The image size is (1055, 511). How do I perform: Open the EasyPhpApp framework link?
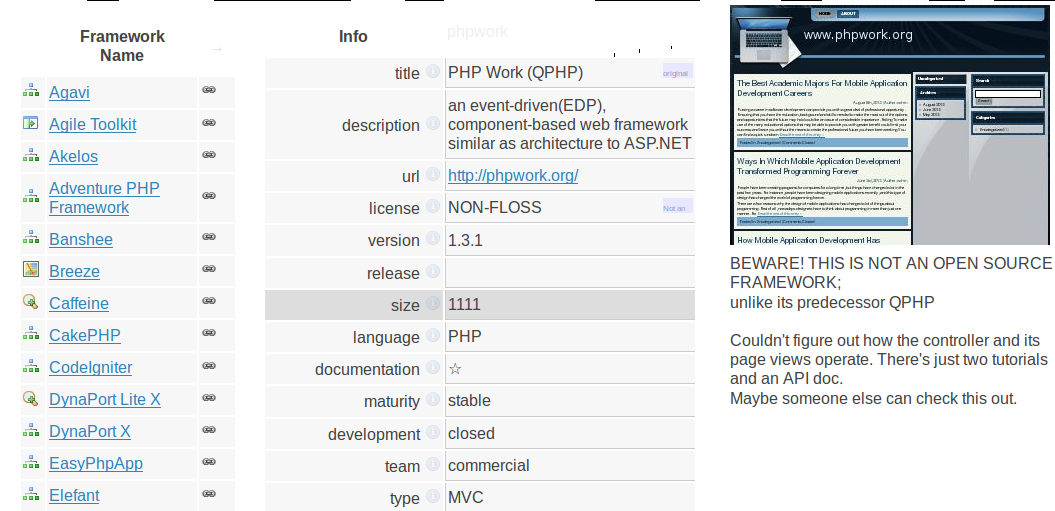96,464
